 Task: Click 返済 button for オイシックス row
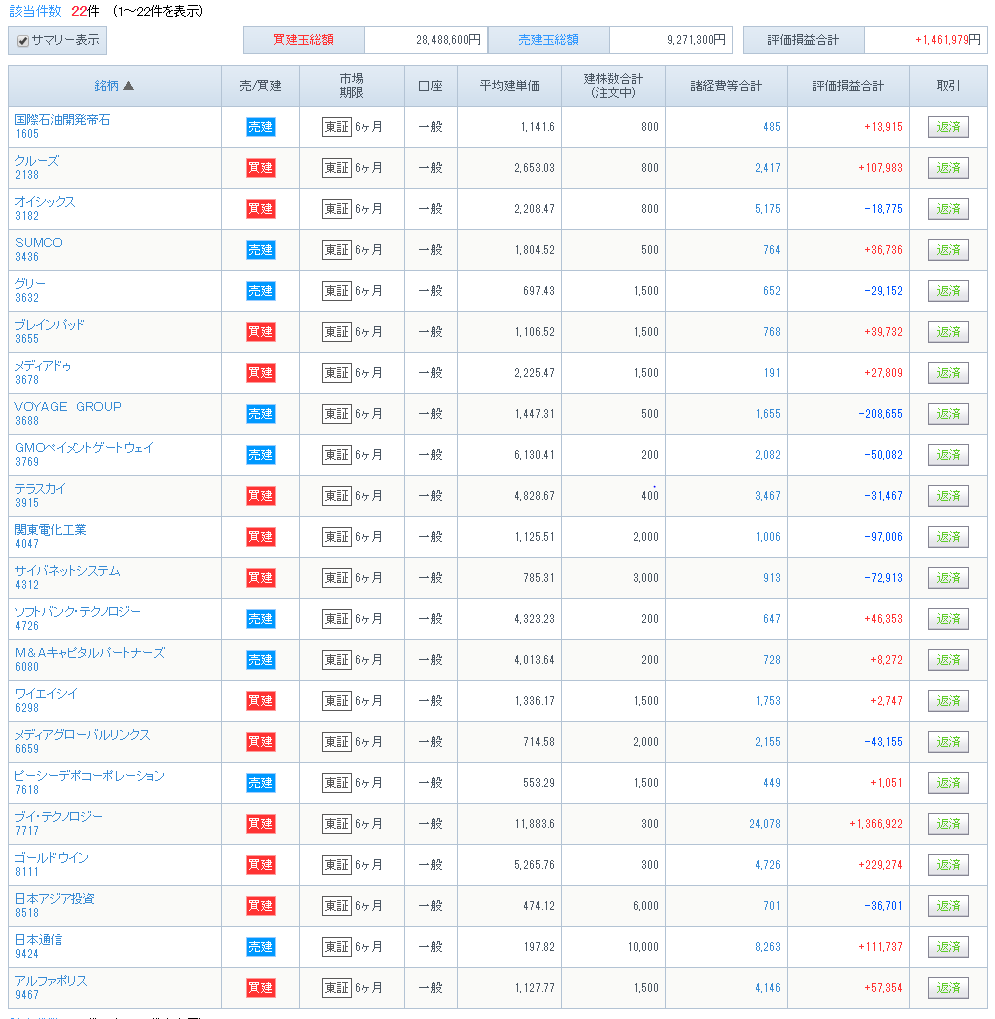tap(948, 209)
